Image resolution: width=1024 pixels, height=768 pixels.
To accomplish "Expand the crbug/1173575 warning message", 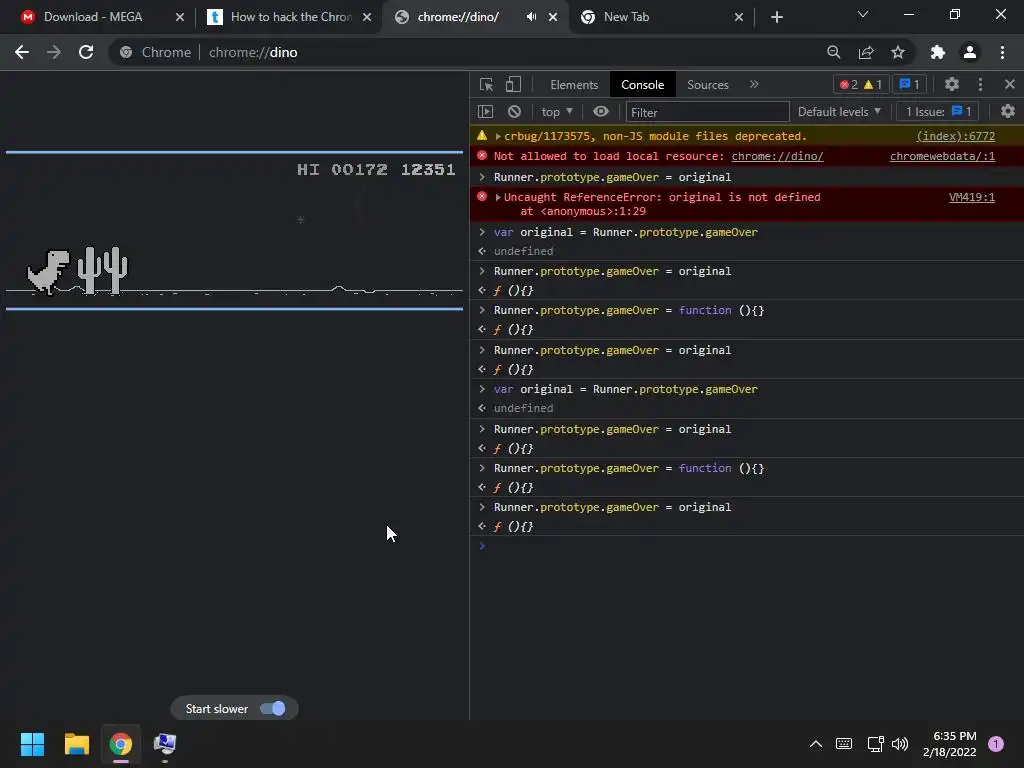I will point(498,136).
